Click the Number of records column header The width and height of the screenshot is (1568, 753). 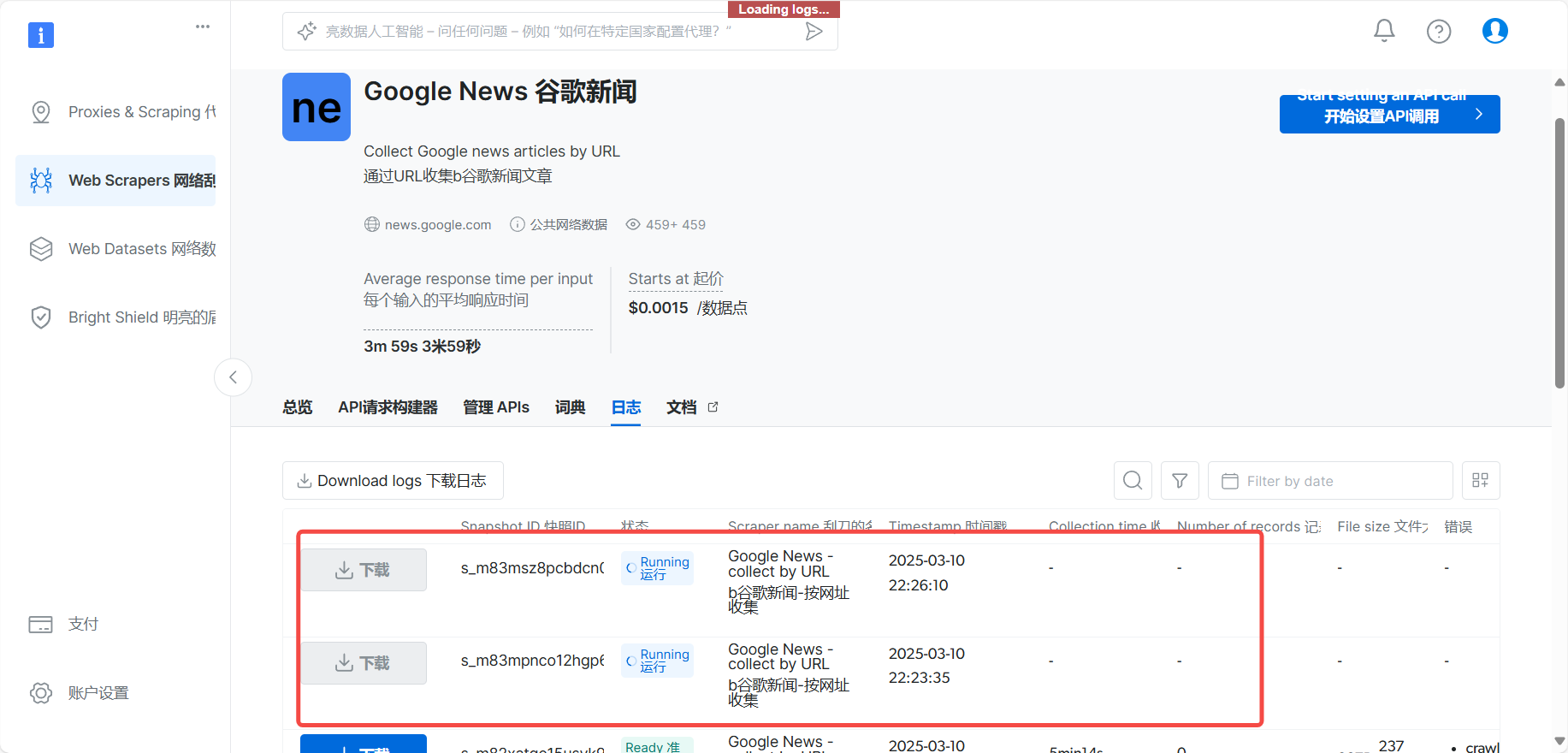point(1248,526)
